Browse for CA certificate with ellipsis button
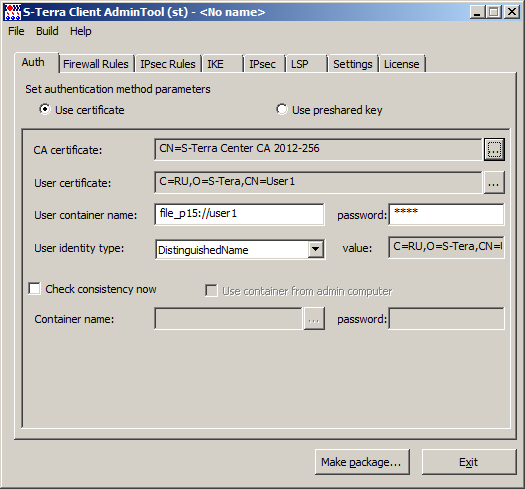This screenshot has width=525, height=490. pos(494,149)
